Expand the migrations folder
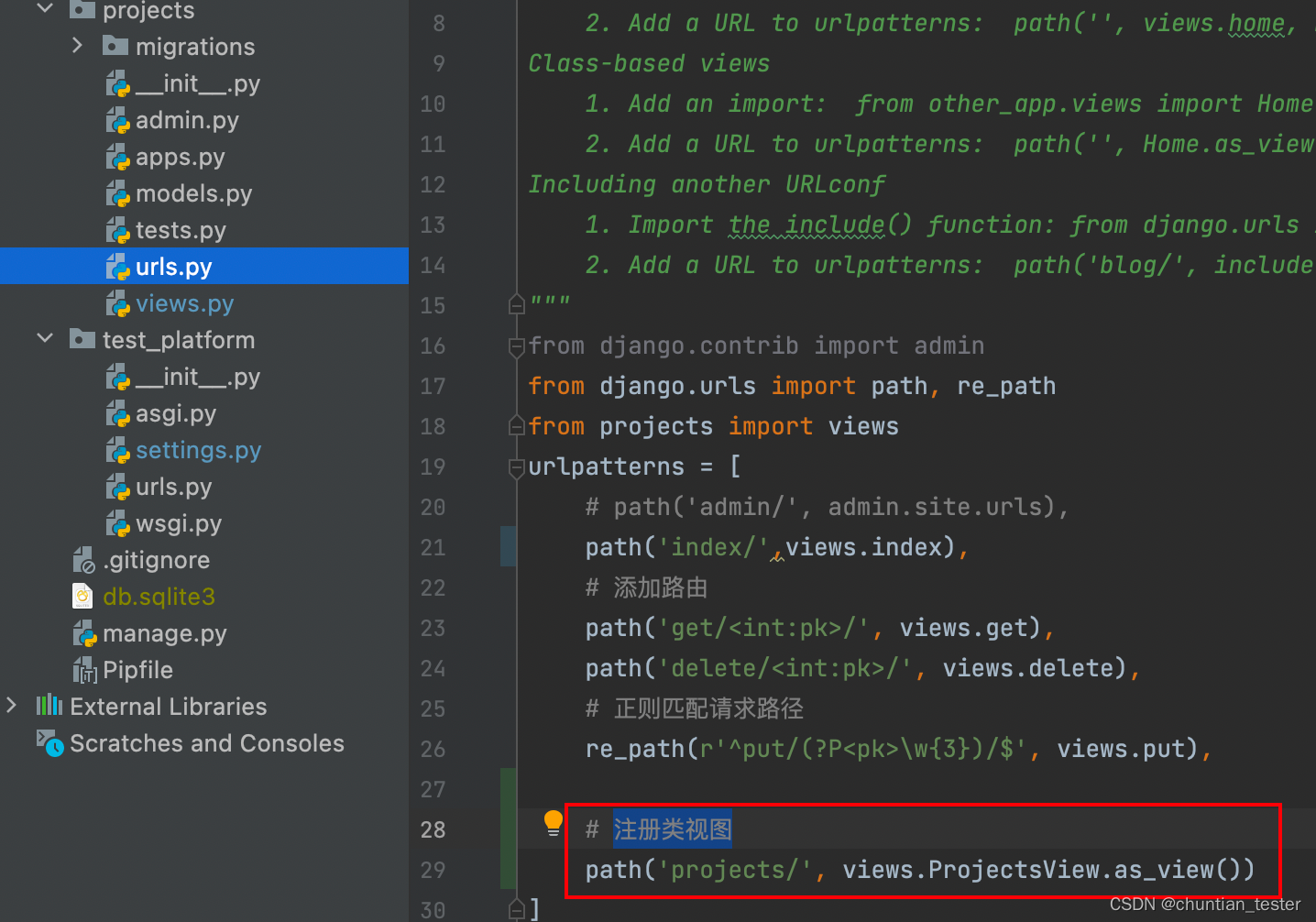This screenshot has height=922, width=1316. (x=77, y=45)
